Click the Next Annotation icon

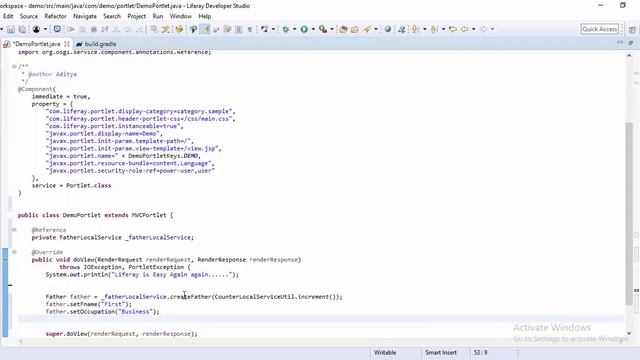pos(416,29)
